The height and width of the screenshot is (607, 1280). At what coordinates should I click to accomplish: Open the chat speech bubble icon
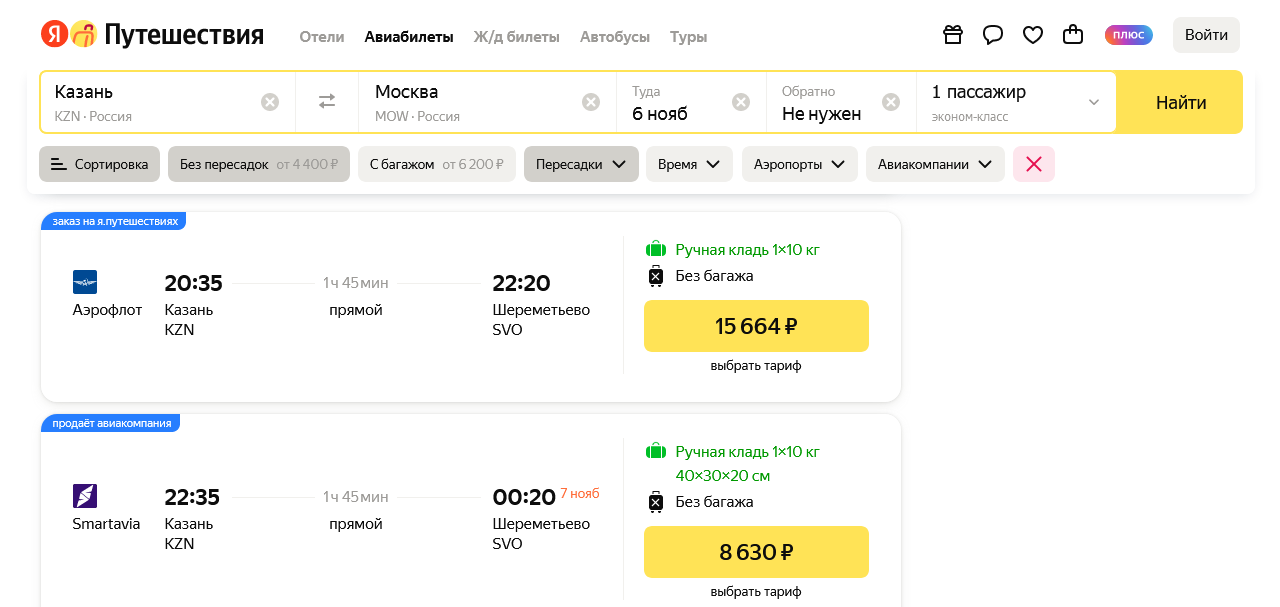pyautogui.click(x=993, y=35)
